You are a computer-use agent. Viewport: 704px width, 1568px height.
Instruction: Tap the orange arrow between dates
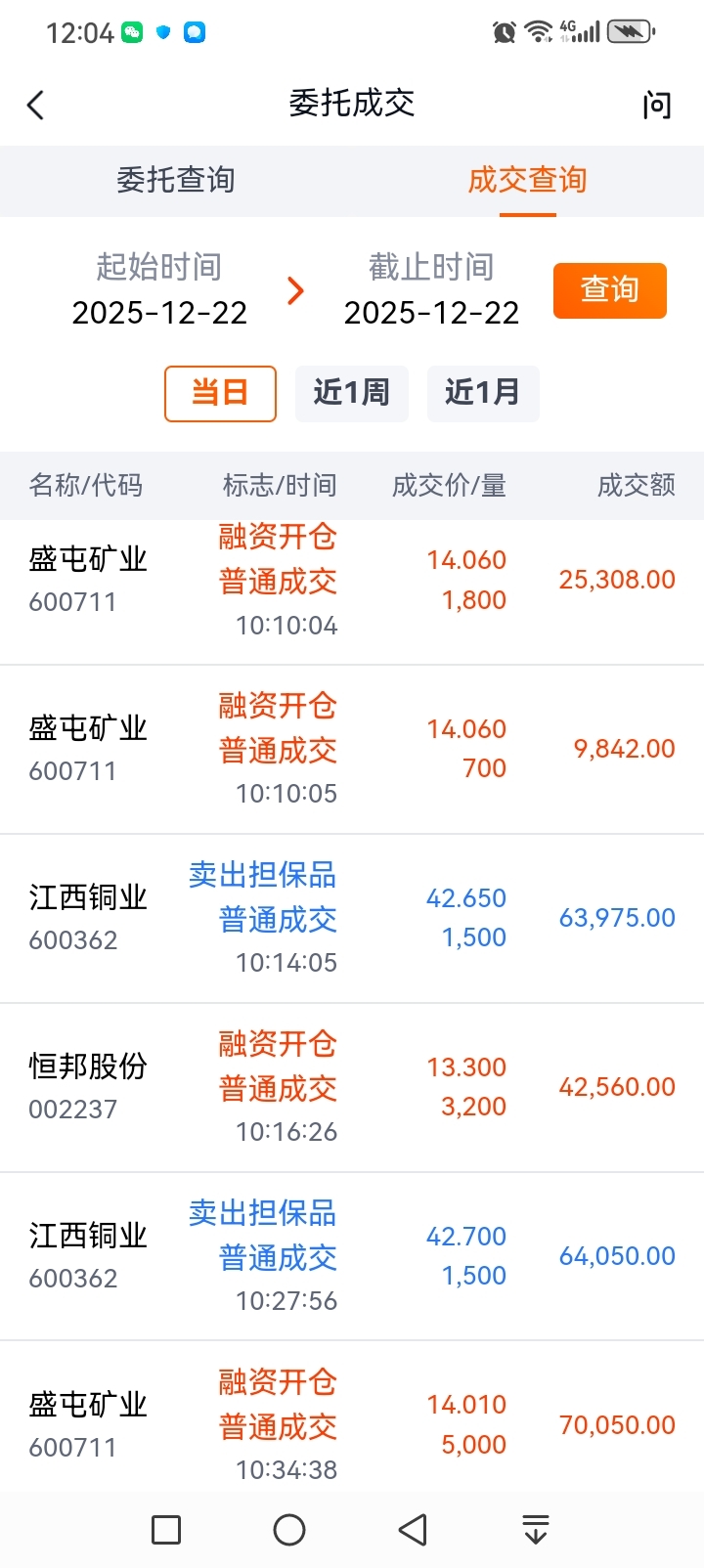[x=295, y=290]
